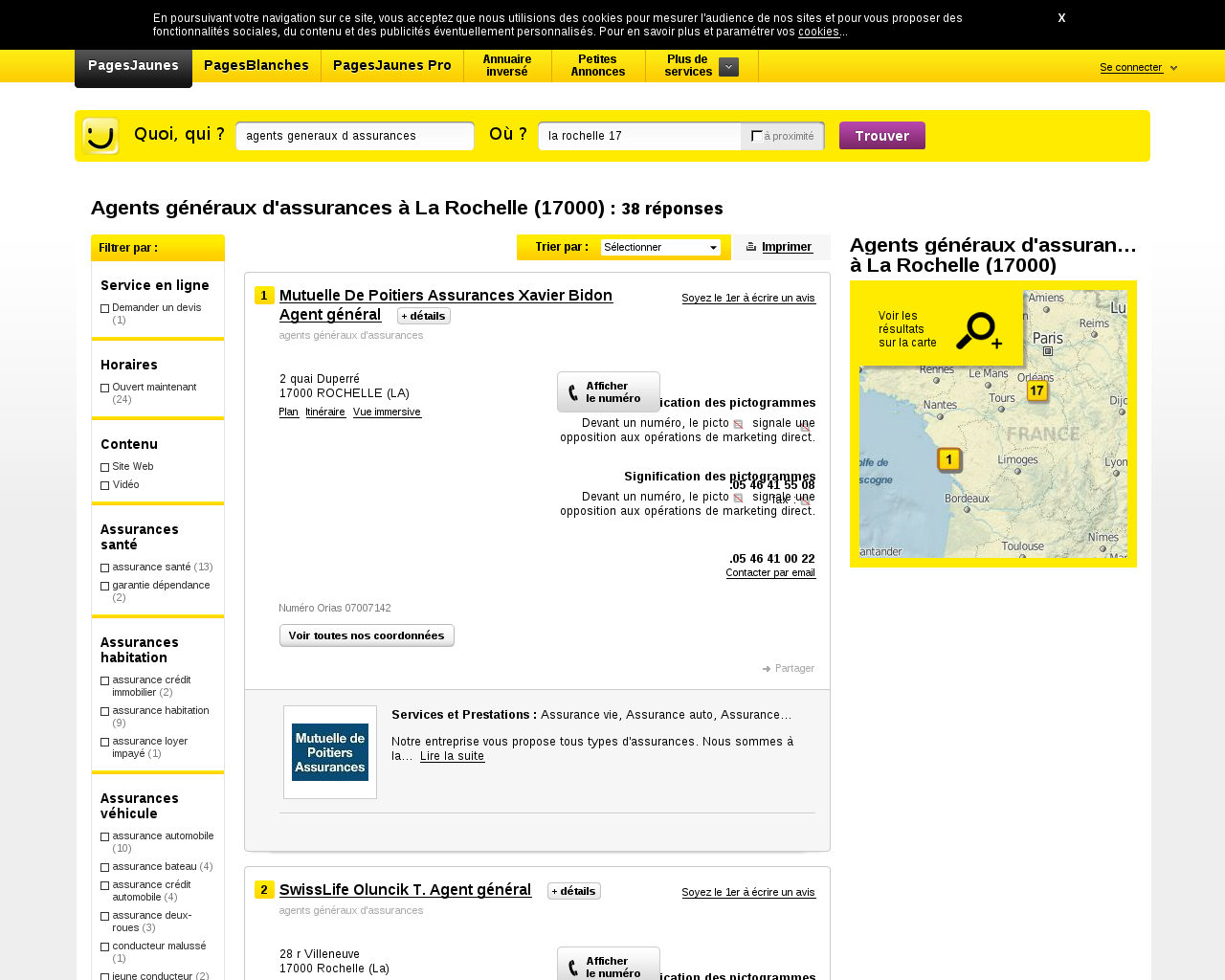Focus the Où location field
Image resolution: width=1225 pixels, height=980 pixels.
639,136
